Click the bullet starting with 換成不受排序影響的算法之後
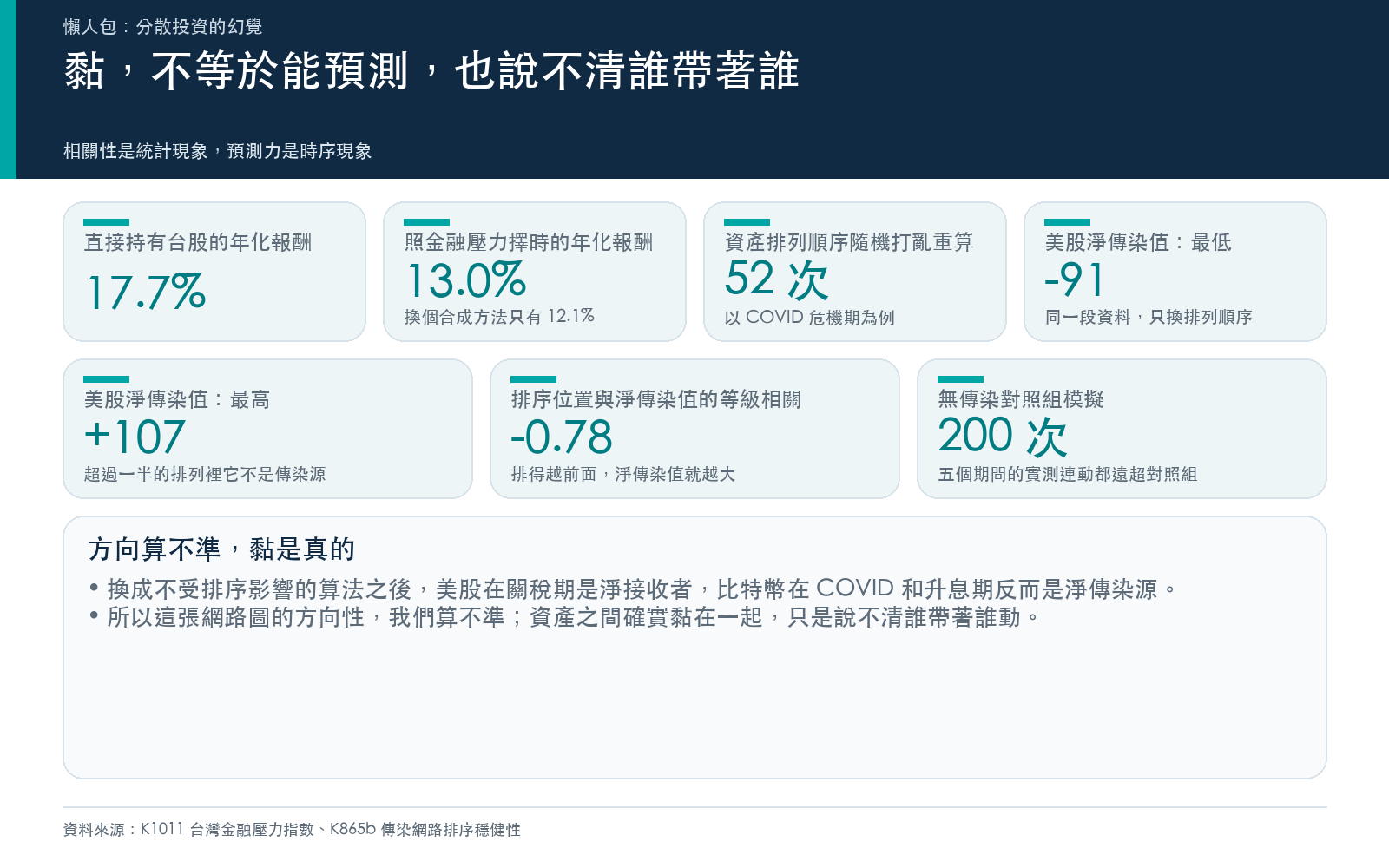Screen dimensions: 1389x868 [634, 589]
